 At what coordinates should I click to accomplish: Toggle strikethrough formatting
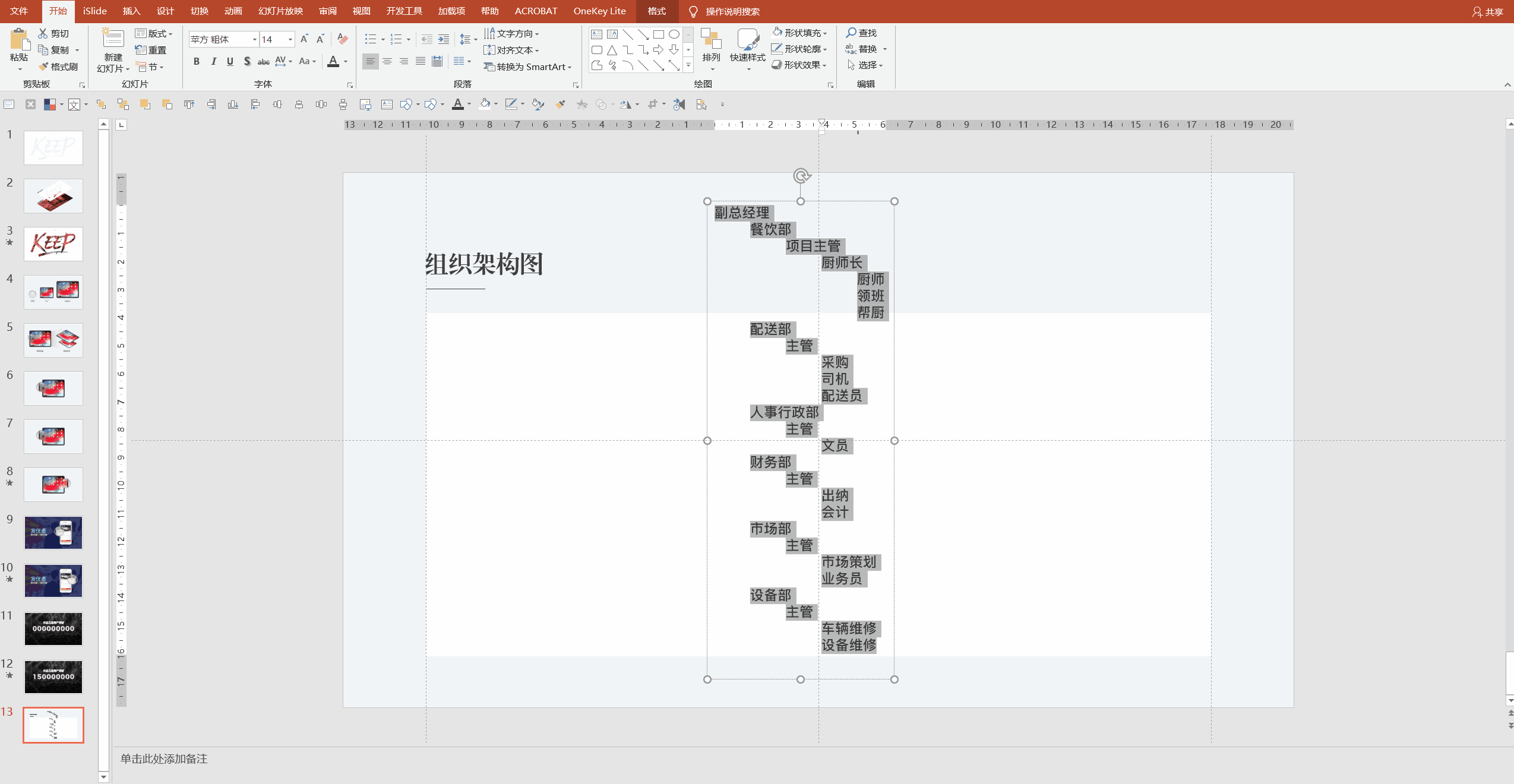click(x=263, y=61)
